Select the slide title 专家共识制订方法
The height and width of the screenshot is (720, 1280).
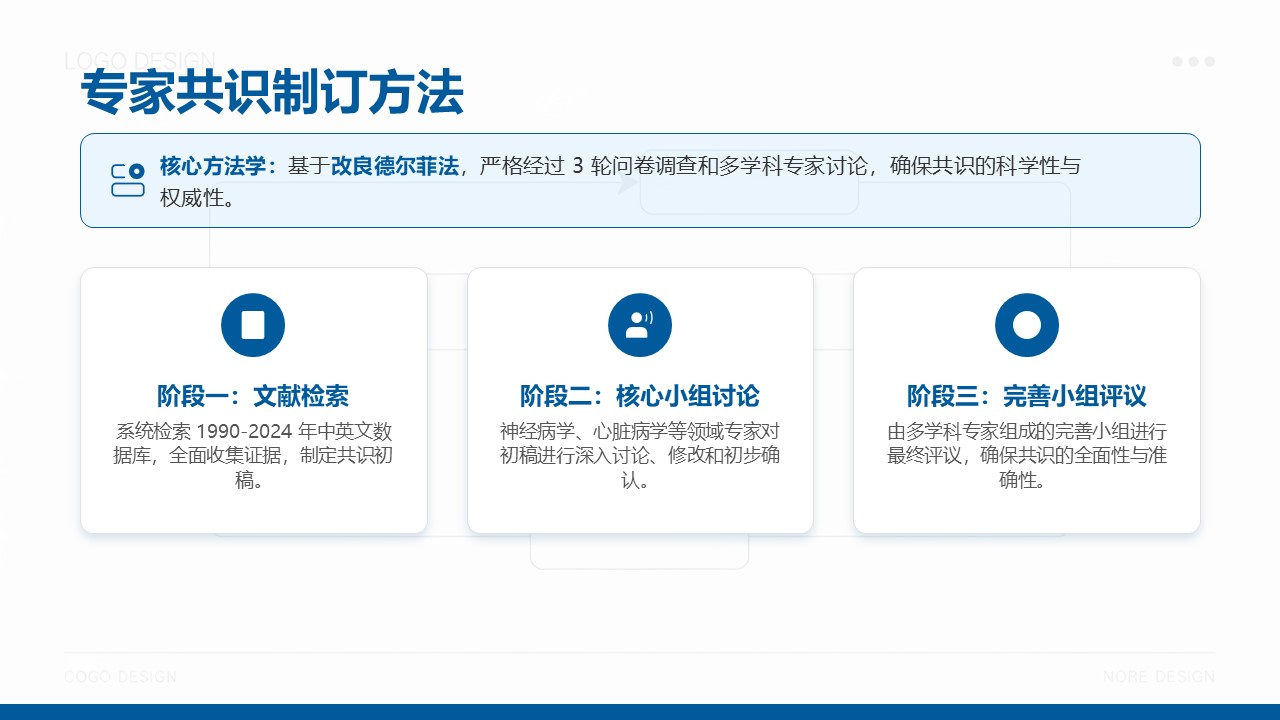coord(272,94)
